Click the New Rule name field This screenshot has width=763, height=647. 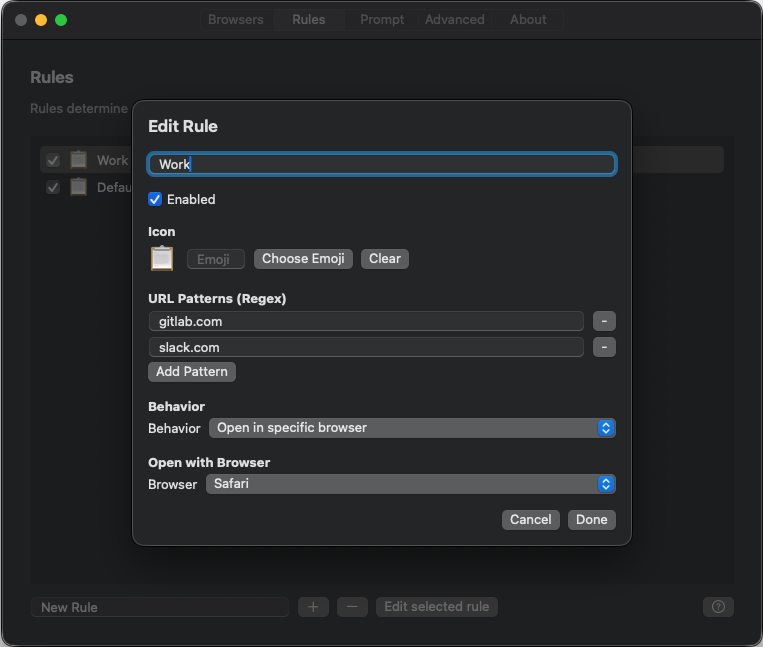(160, 607)
